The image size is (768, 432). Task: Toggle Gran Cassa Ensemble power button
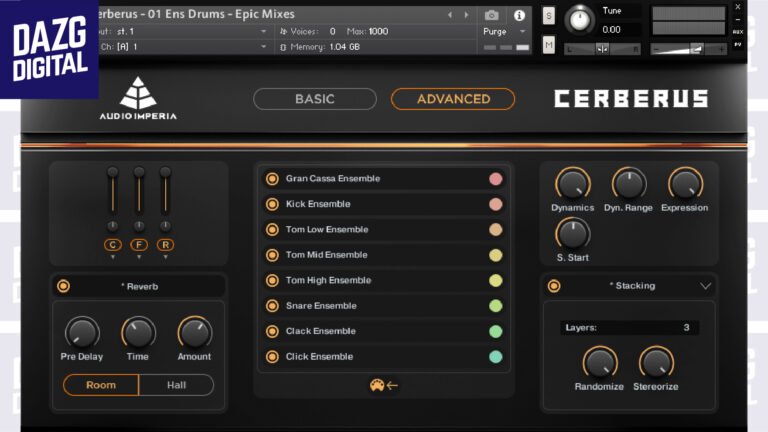click(272, 179)
